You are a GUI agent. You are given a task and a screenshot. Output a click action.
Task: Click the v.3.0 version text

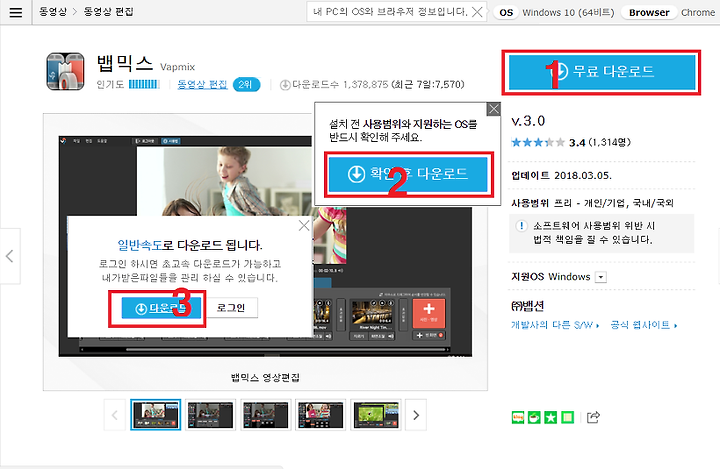click(x=528, y=121)
